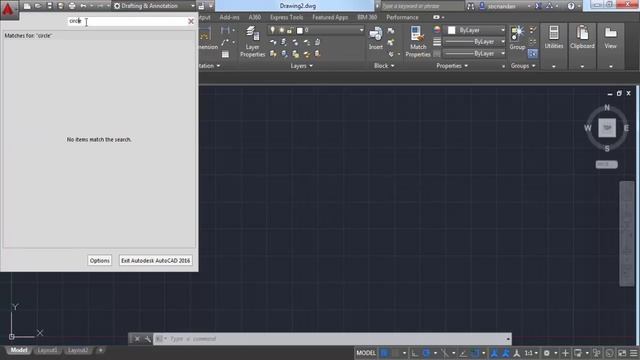The image size is (640, 360).
Task: Open annotation scale 1:1 dropdown
Action: point(531,353)
